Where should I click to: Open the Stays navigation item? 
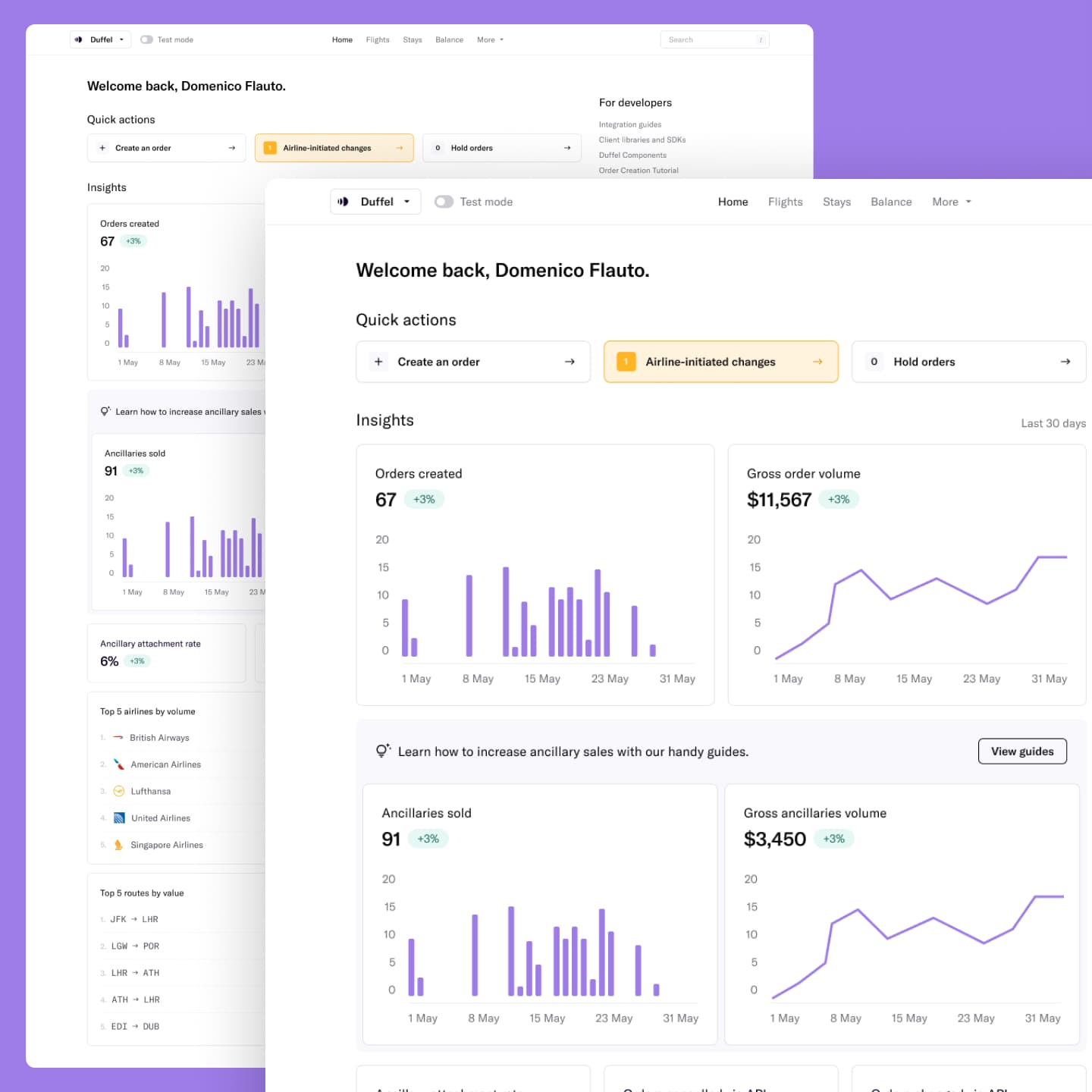[x=836, y=201]
